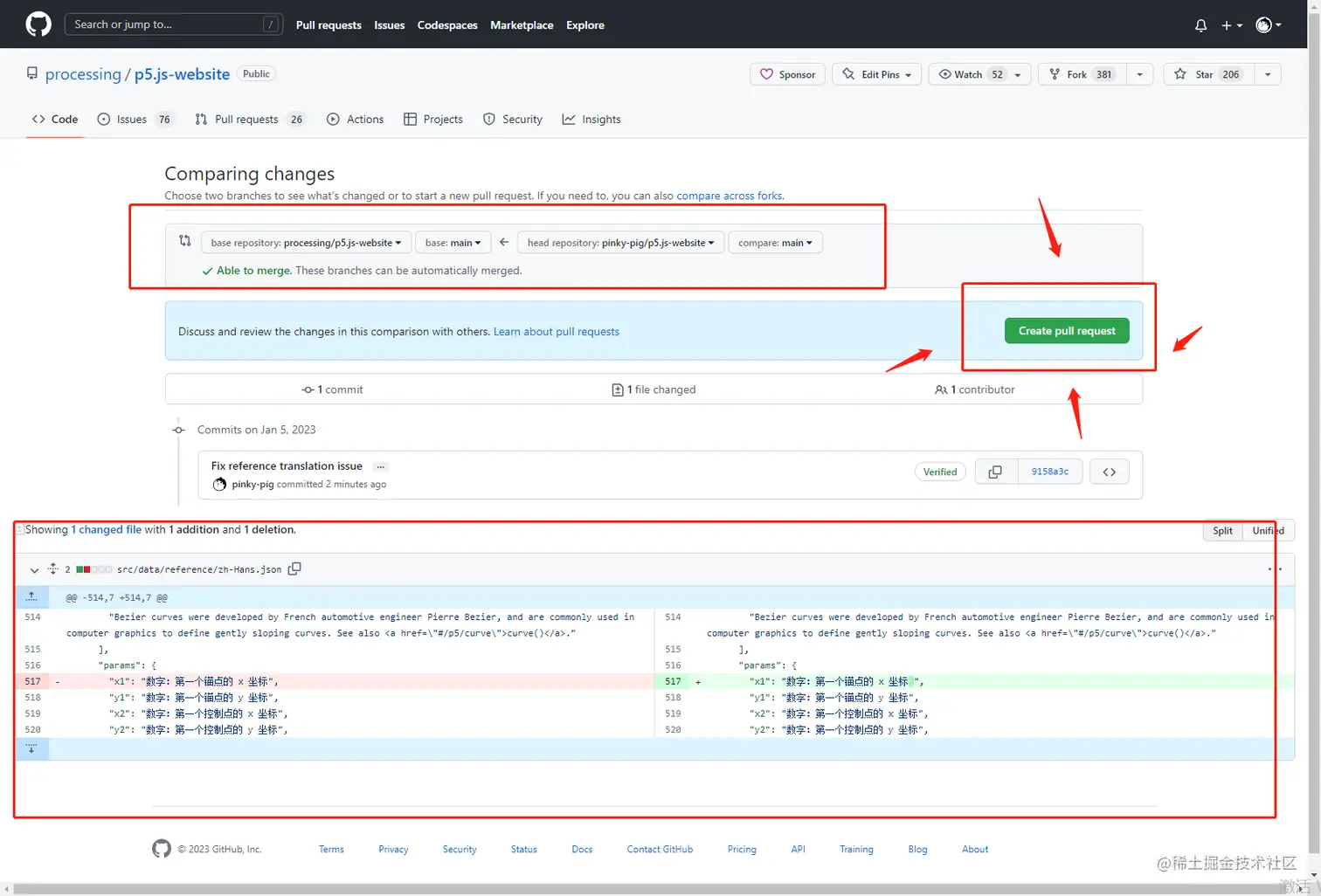Open the Projects tab
The height and width of the screenshot is (896, 1321).
[433, 120]
